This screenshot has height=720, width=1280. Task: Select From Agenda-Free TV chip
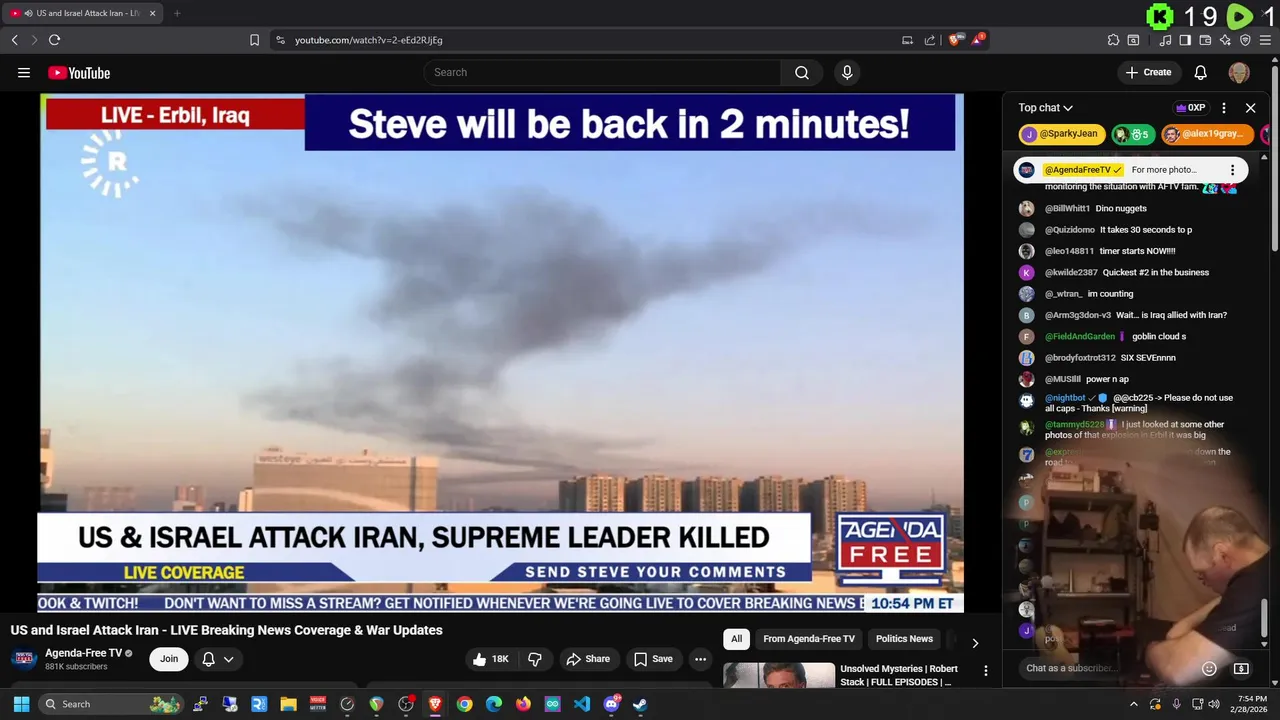click(x=809, y=639)
